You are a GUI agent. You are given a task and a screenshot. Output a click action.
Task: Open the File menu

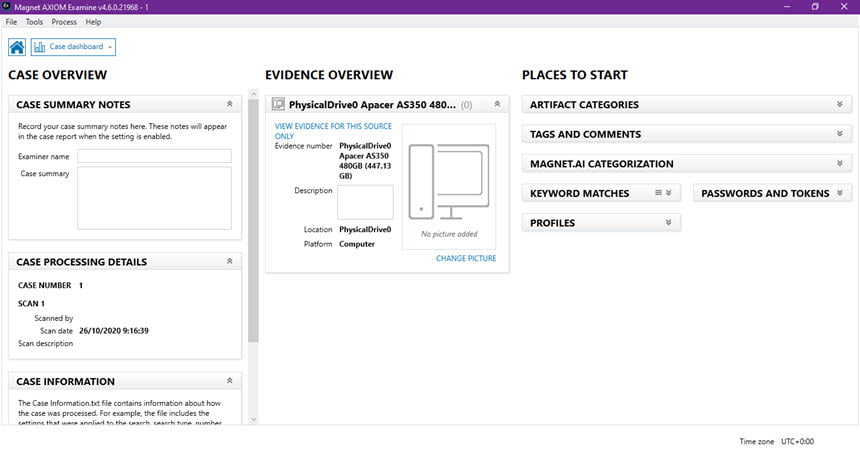coord(11,22)
